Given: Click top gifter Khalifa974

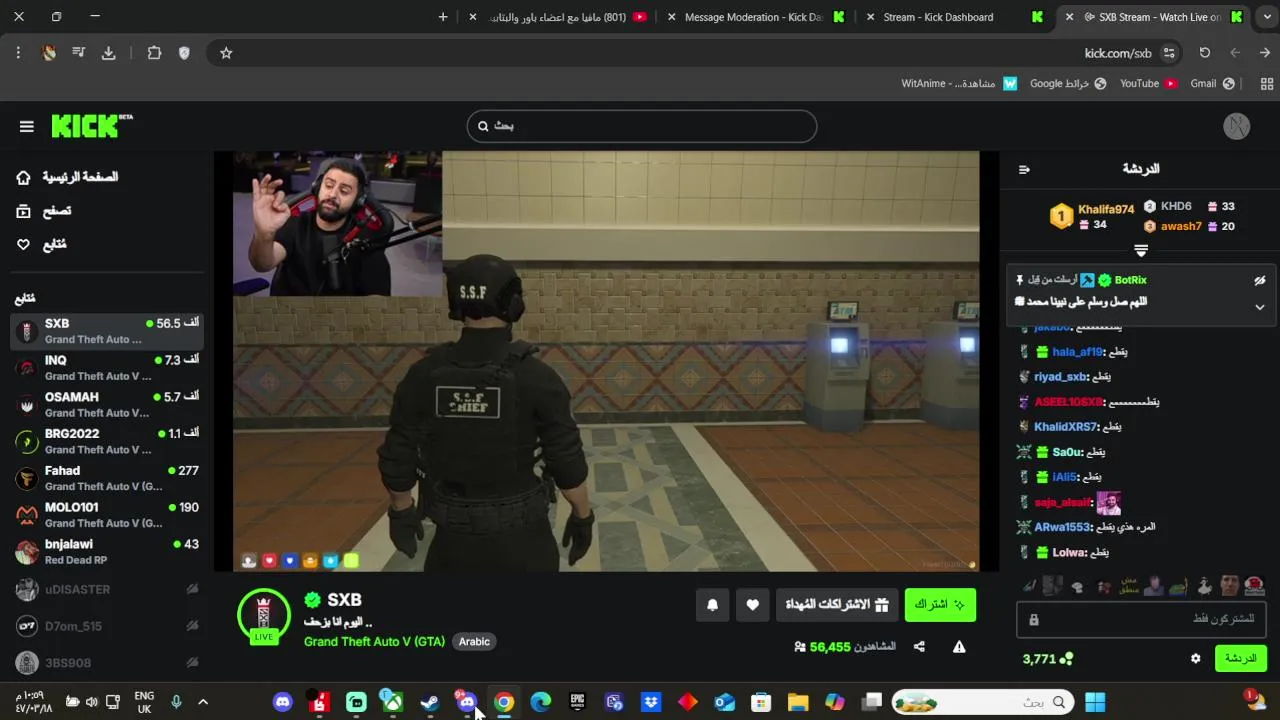Looking at the screenshot, I should click(1106, 209).
